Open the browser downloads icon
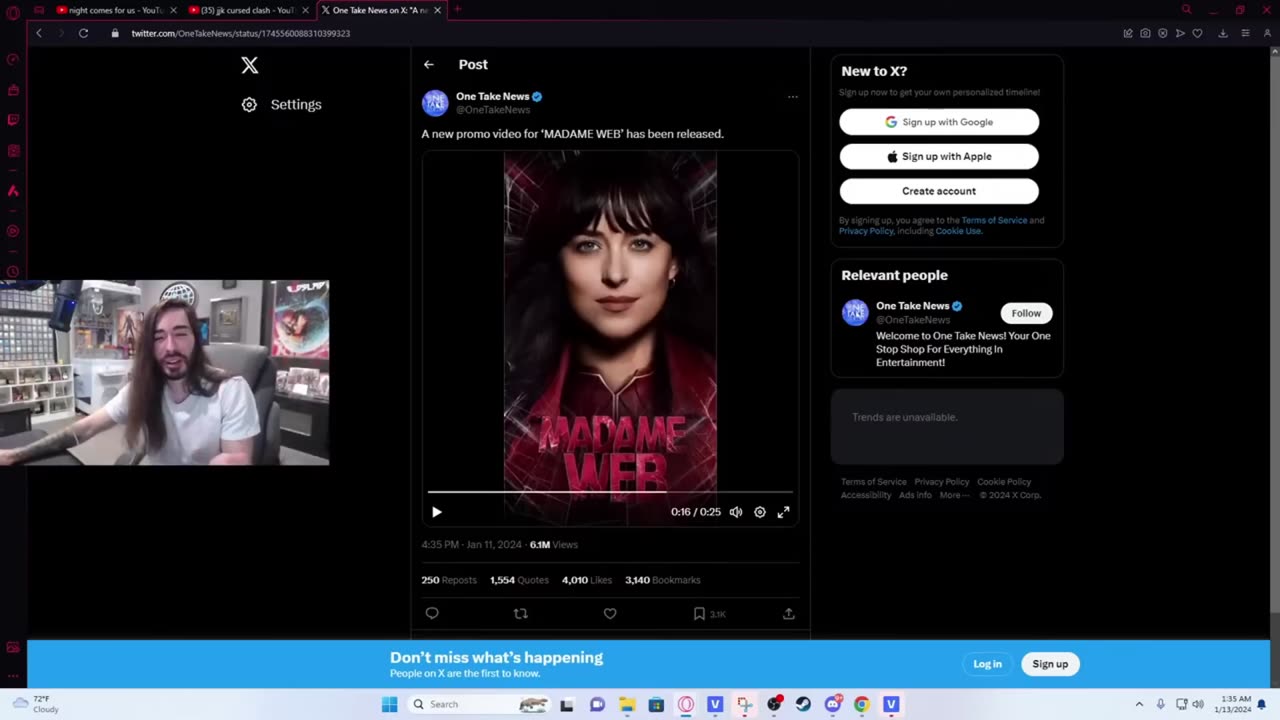The height and width of the screenshot is (720, 1280). pos(1223,33)
